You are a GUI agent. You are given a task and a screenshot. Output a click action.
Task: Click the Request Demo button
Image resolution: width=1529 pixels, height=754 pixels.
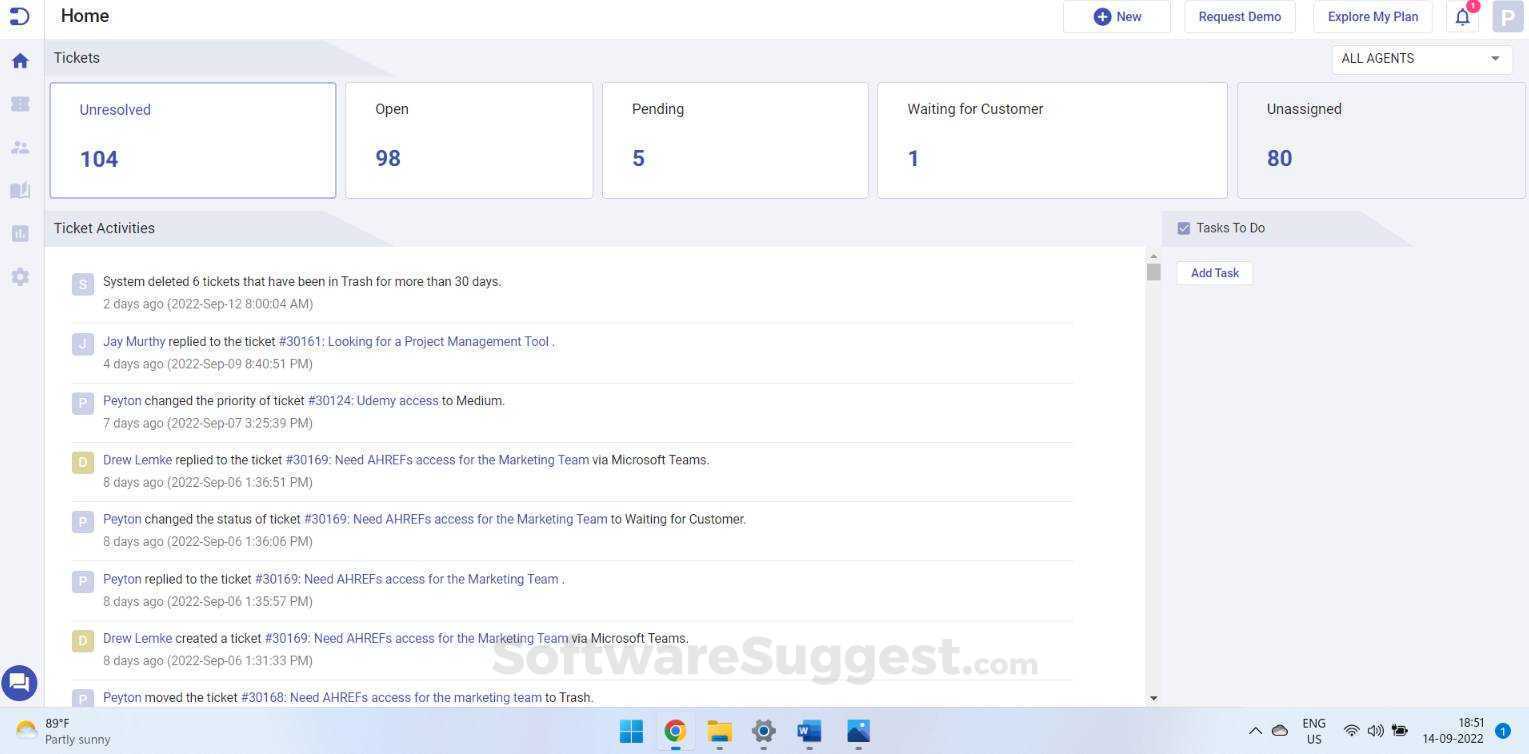click(1239, 16)
